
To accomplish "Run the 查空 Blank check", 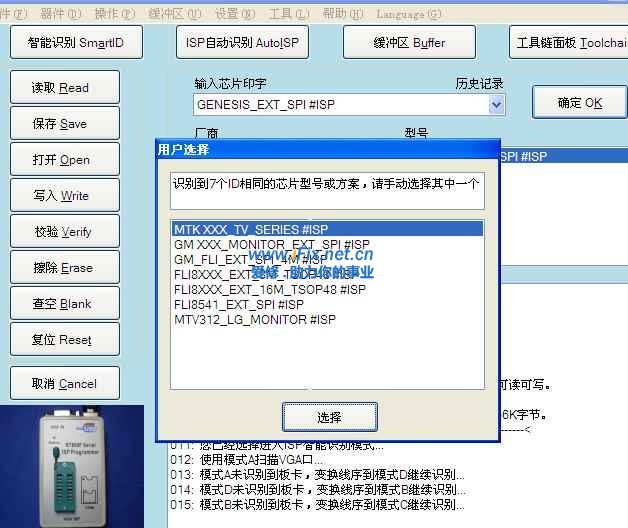I will 65,303.
